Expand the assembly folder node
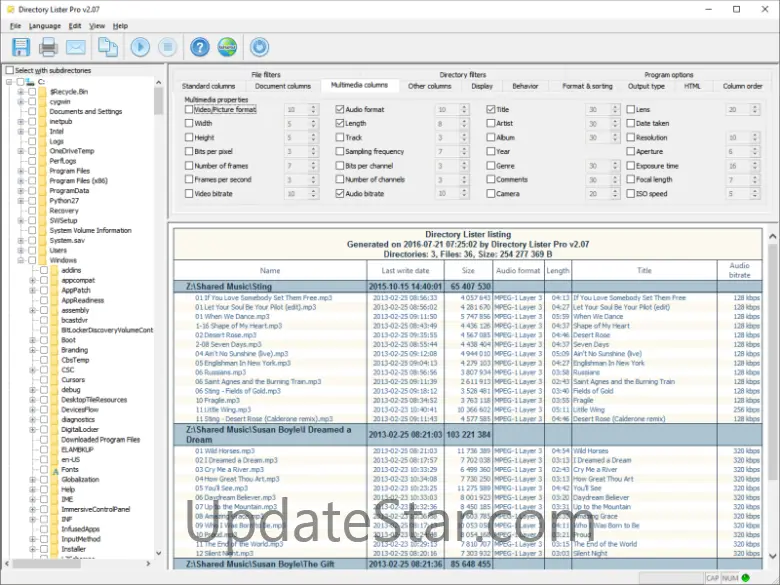 pos(33,310)
